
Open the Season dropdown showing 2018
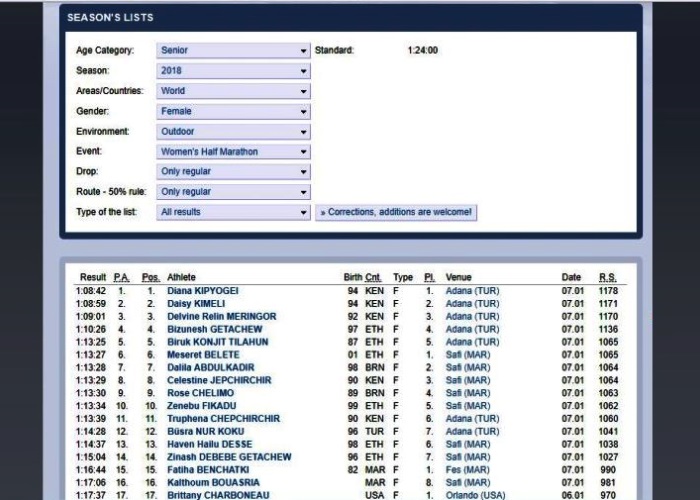[x=233, y=71]
